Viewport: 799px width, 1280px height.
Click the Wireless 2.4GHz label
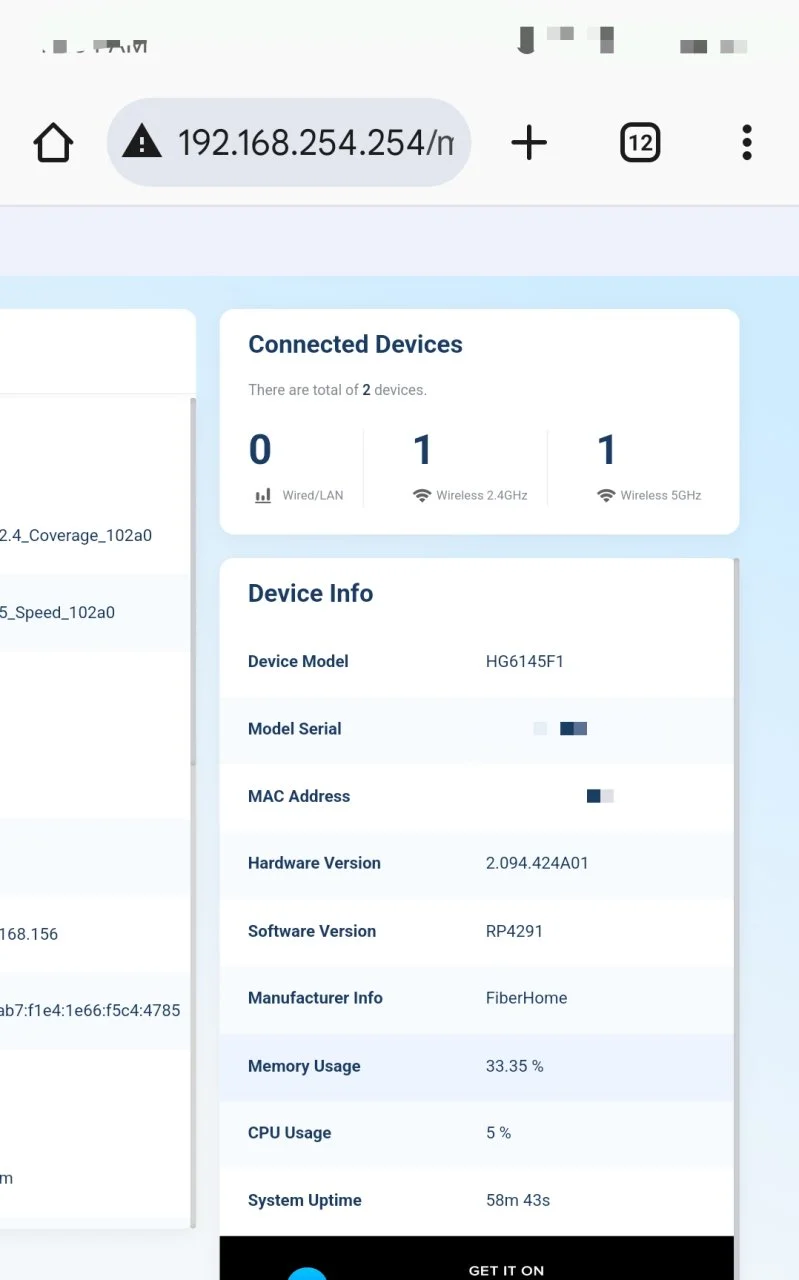[482, 495]
